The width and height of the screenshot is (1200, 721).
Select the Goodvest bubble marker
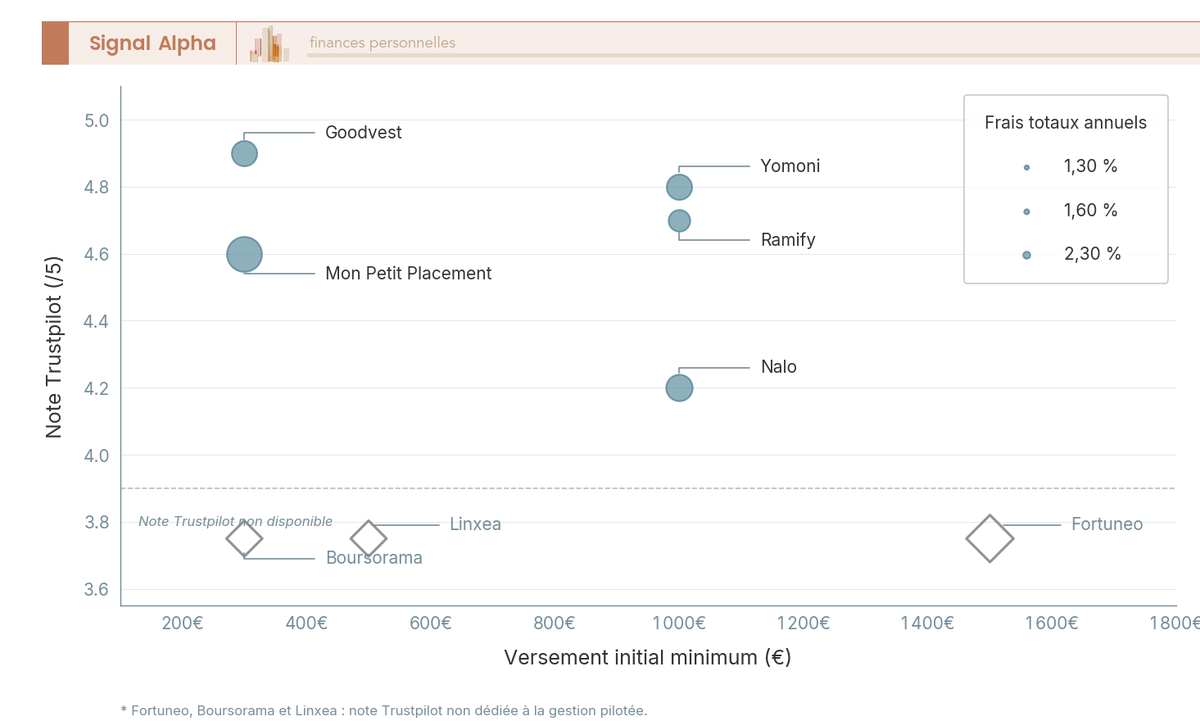pyautogui.click(x=243, y=153)
